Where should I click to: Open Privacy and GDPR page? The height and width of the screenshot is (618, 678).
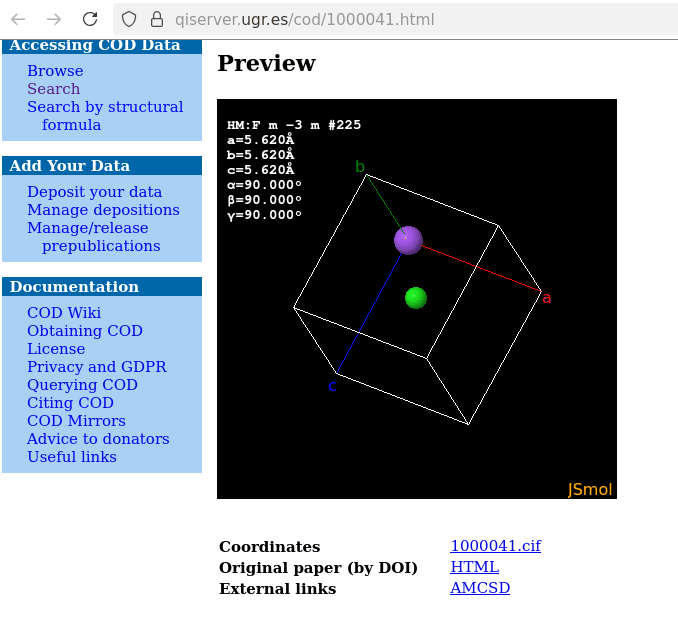click(x=96, y=367)
